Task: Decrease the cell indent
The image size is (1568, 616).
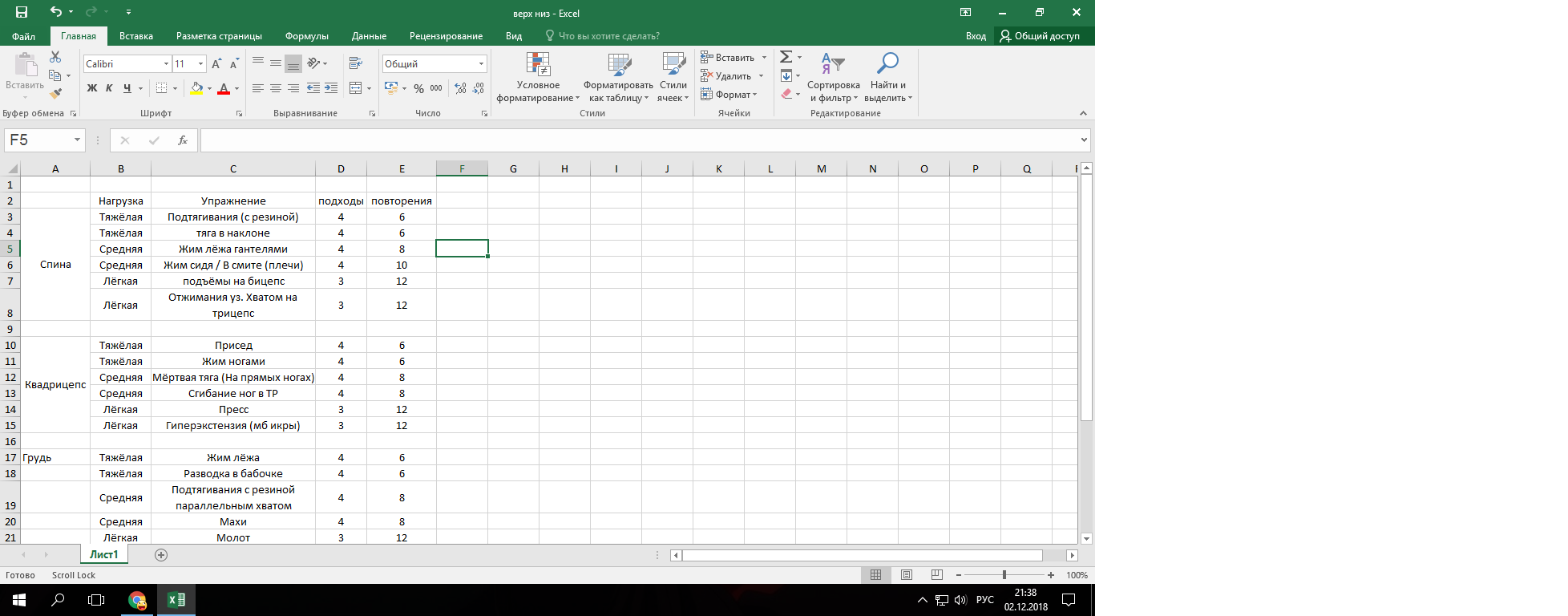Action: pos(313,88)
